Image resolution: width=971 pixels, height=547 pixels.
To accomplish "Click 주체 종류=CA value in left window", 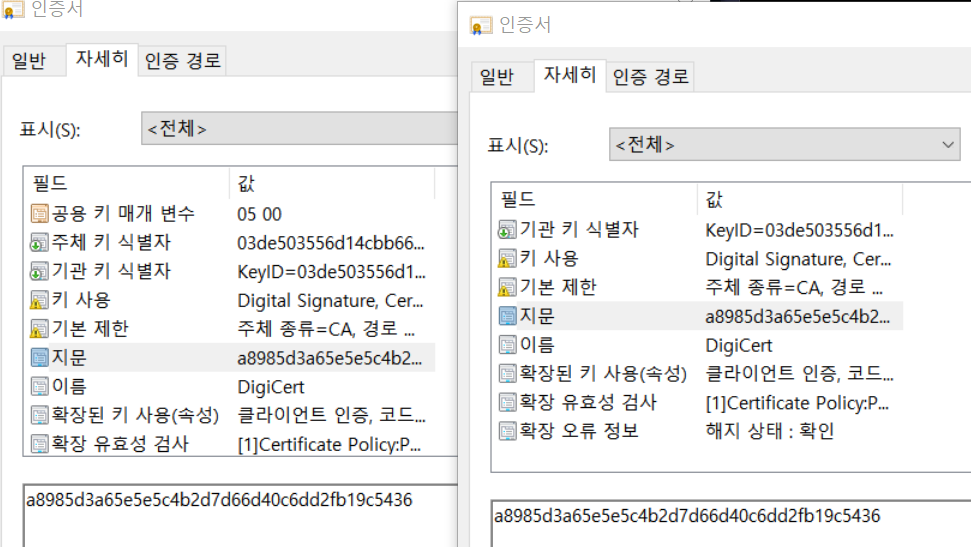I will pos(326,329).
